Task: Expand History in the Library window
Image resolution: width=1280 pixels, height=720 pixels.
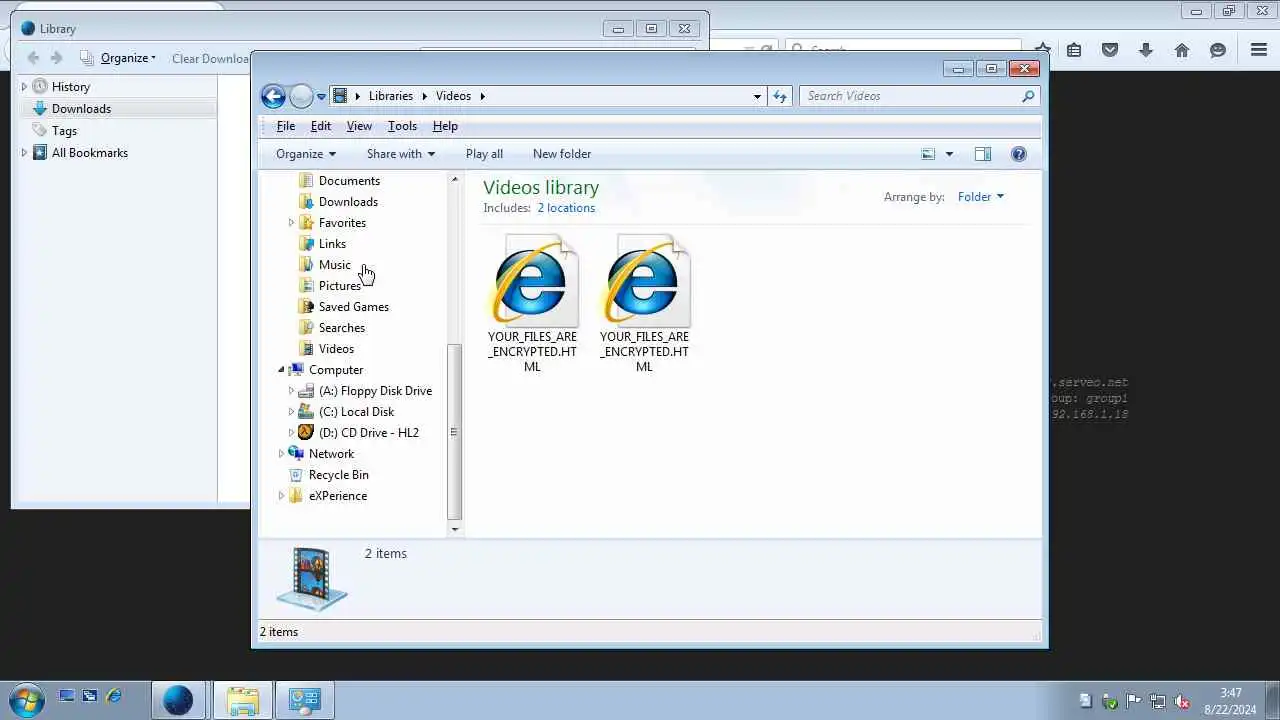Action: pos(24,87)
